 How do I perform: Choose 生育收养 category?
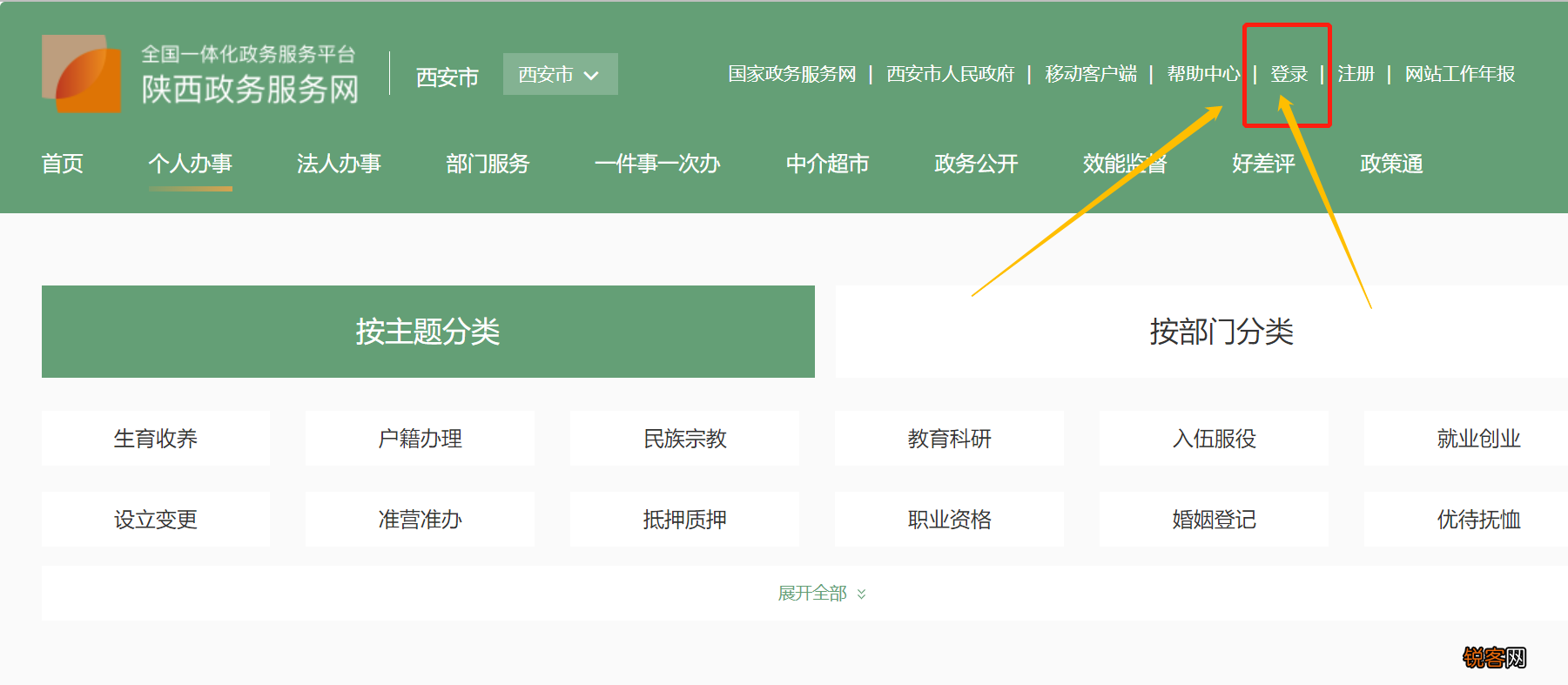156,439
